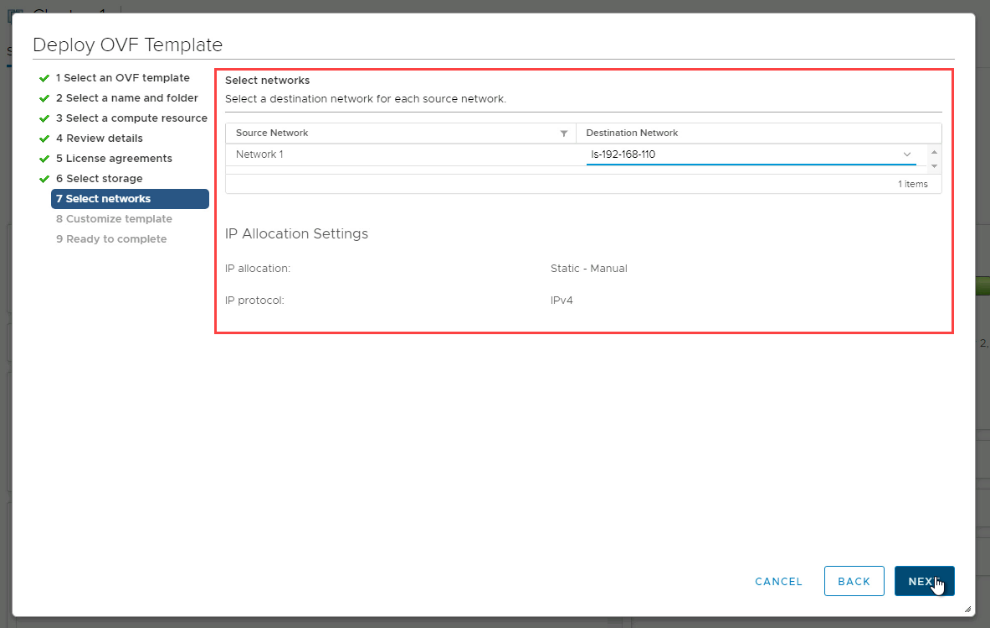Click the BACK button
The height and width of the screenshot is (628, 990).
(x=853, y=581)
